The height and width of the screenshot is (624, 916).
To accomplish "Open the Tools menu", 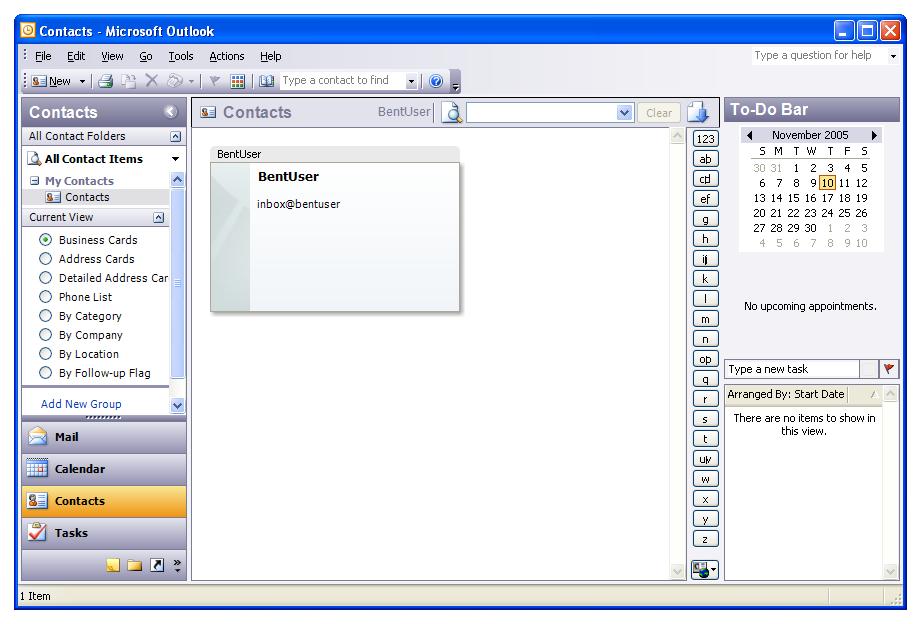I will click(x=181, y=56).
